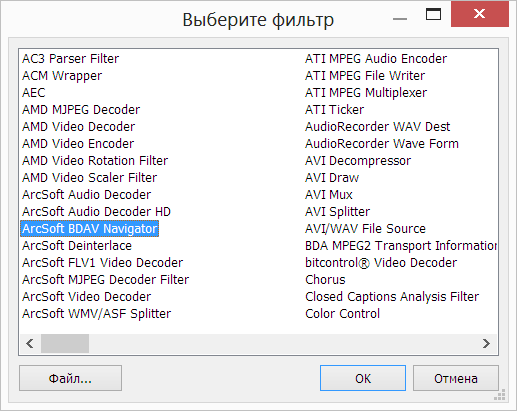Choose AMD MJPEG Decoder entry
The image size is (517, 411).
81,110
